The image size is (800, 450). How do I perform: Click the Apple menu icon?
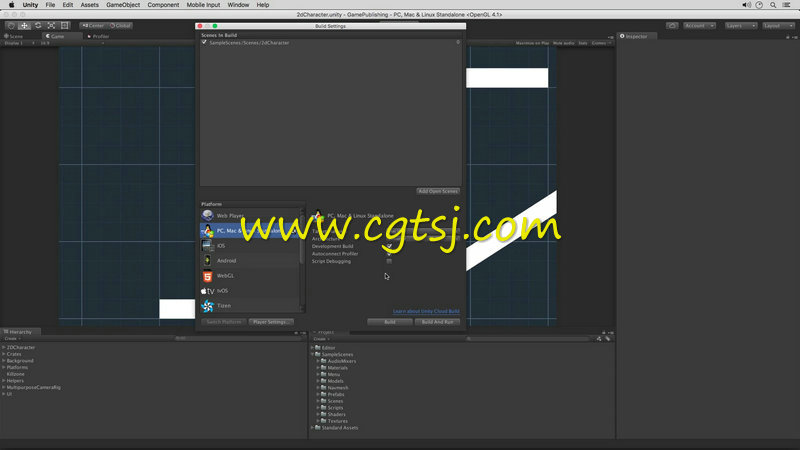11,5
